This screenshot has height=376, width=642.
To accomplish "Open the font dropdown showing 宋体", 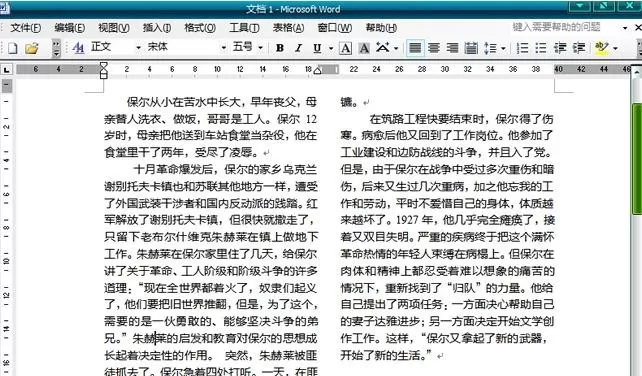I will click(x=224, y=48).
